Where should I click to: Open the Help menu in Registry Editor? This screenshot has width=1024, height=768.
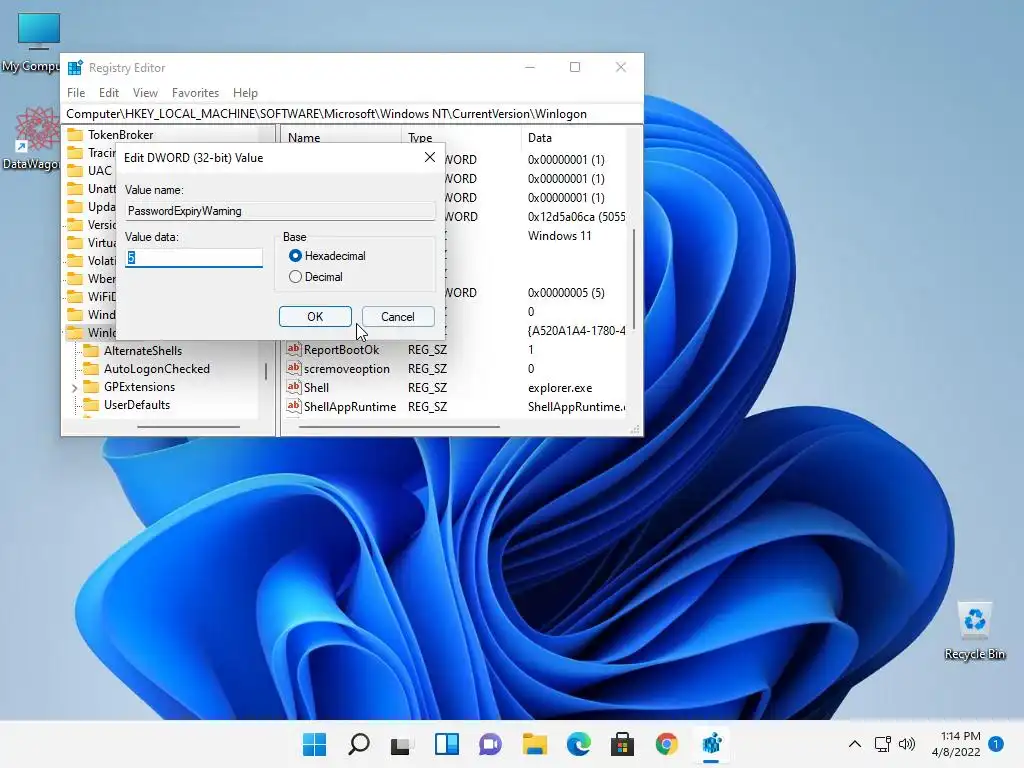coord(245,93)
